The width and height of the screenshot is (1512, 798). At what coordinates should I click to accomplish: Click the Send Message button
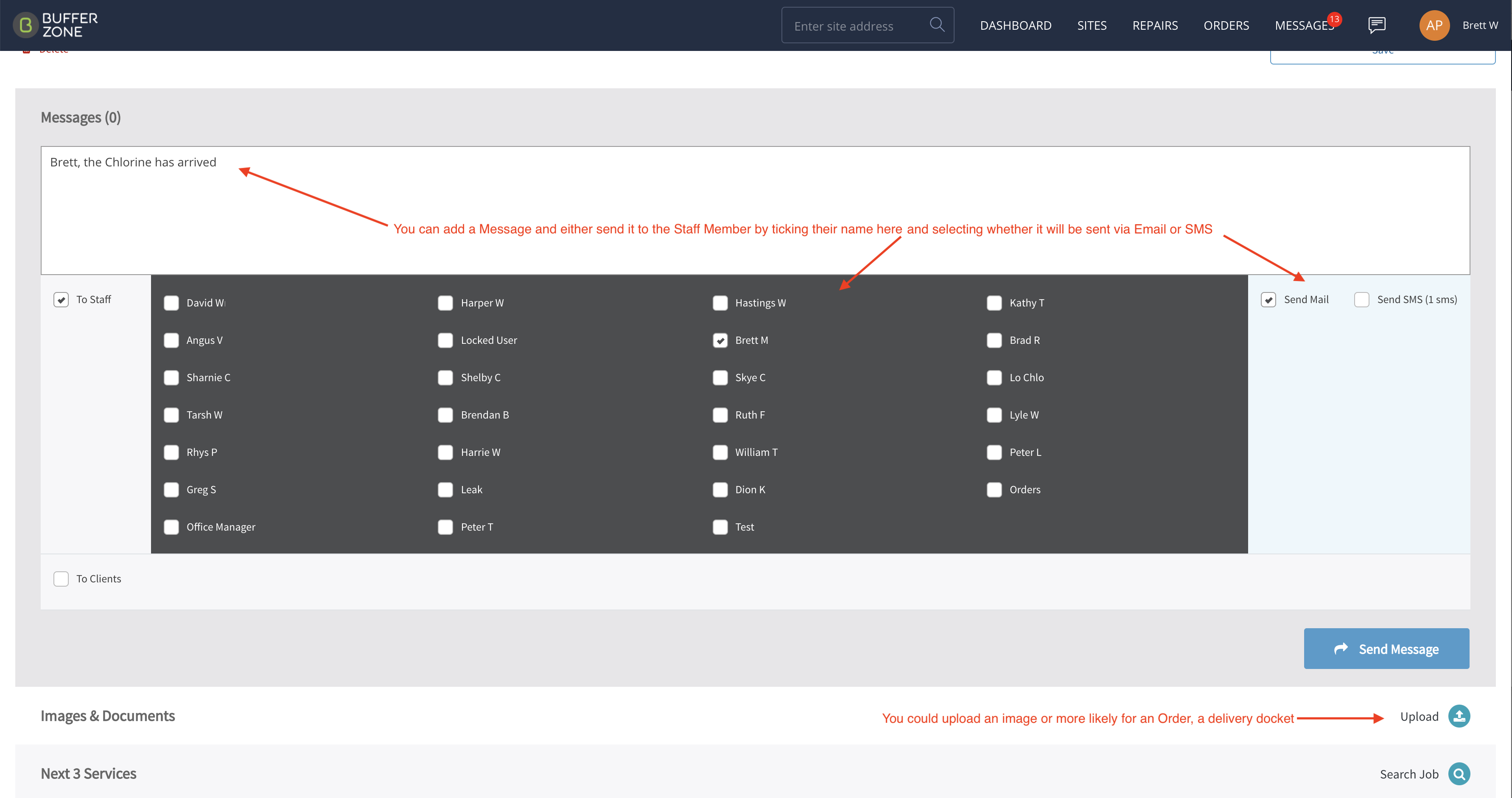click(x=1386, y=648)
